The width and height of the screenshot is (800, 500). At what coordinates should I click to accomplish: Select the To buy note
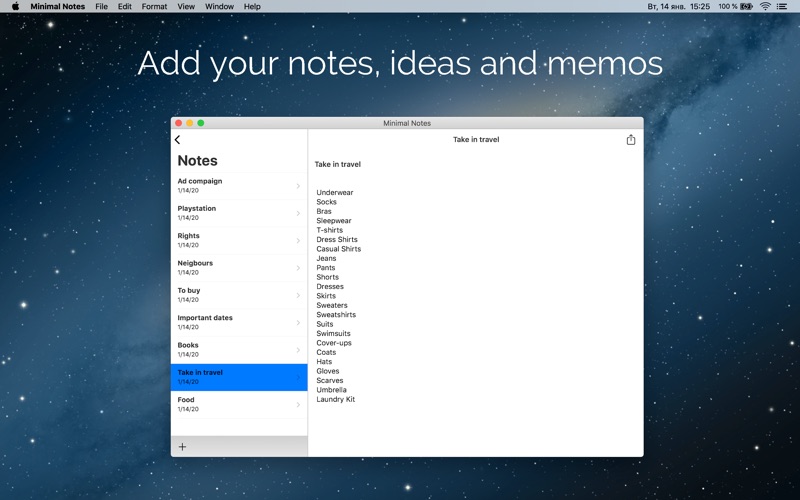coord(239,295)
